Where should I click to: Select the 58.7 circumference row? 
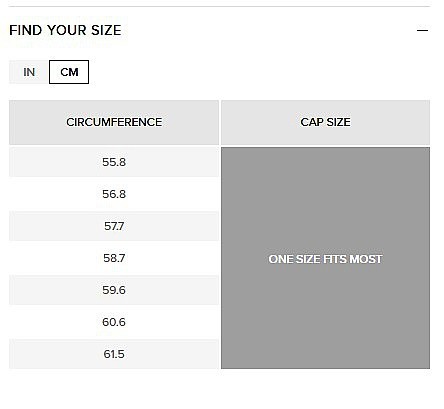click(114, 258)
